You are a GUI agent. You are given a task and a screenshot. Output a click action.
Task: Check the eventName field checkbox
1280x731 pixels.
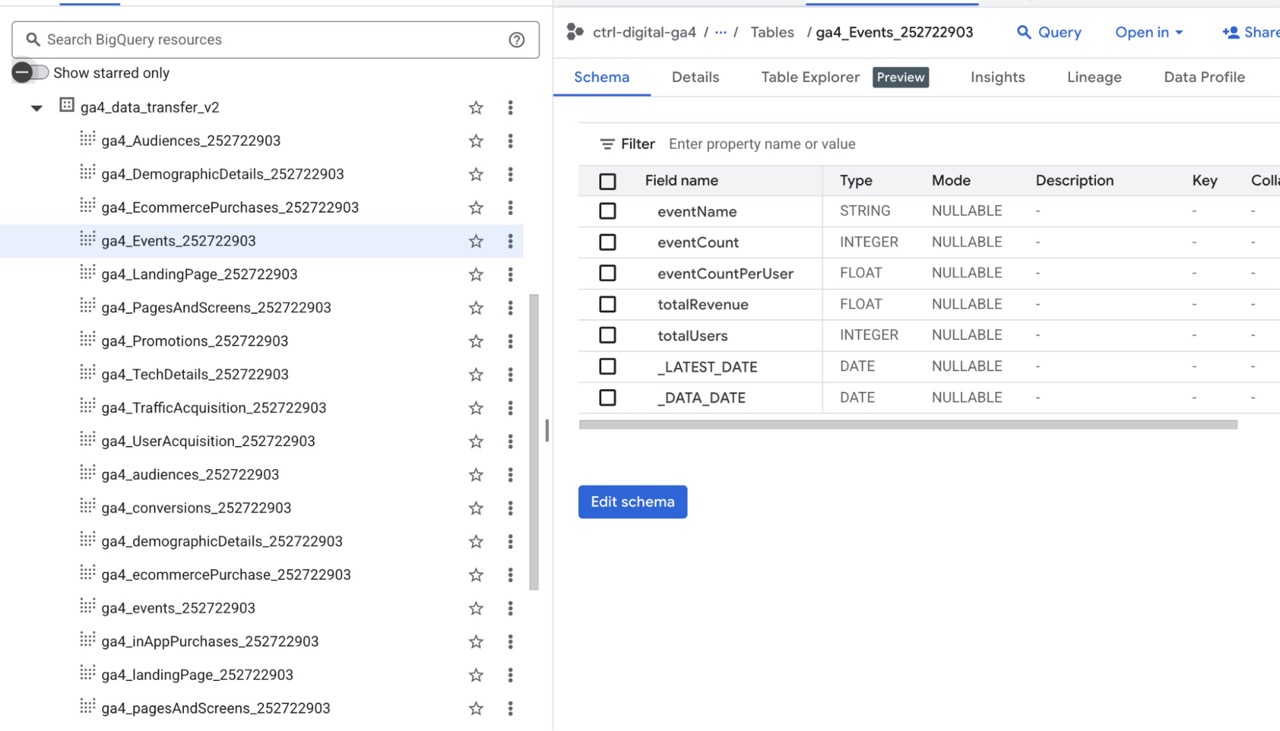607,211
